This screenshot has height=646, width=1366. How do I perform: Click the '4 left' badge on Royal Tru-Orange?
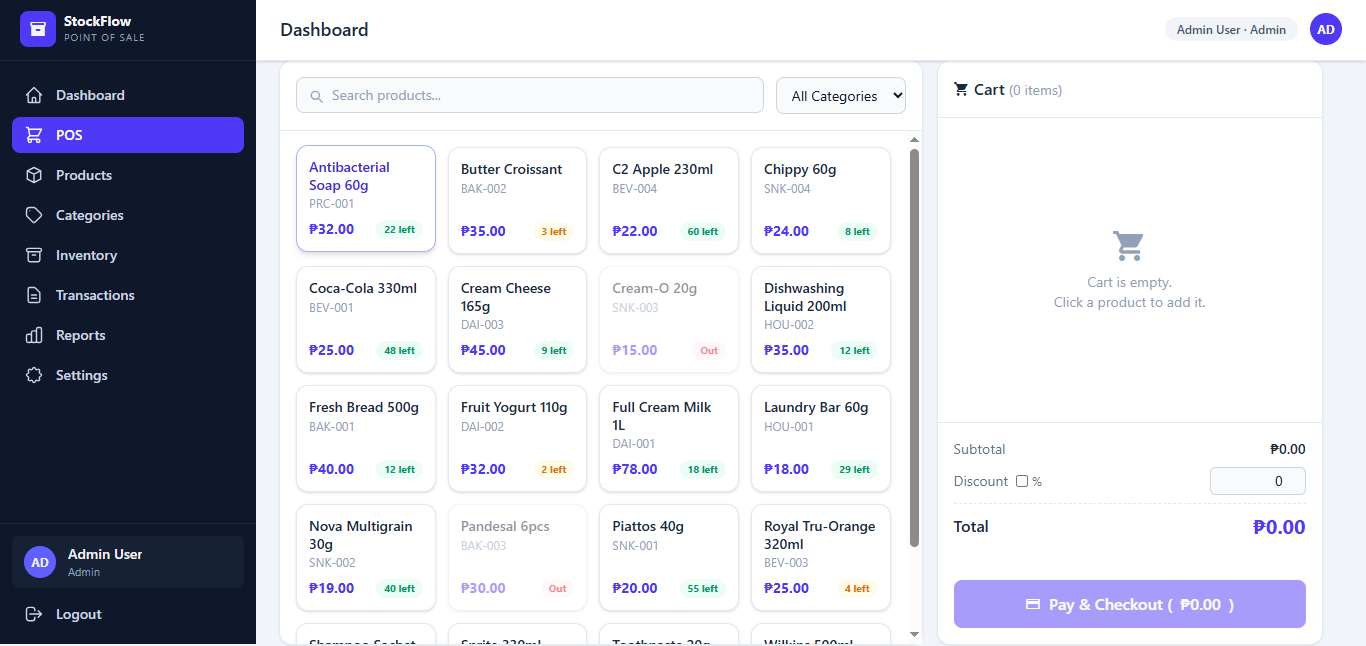tap(857, 588)
